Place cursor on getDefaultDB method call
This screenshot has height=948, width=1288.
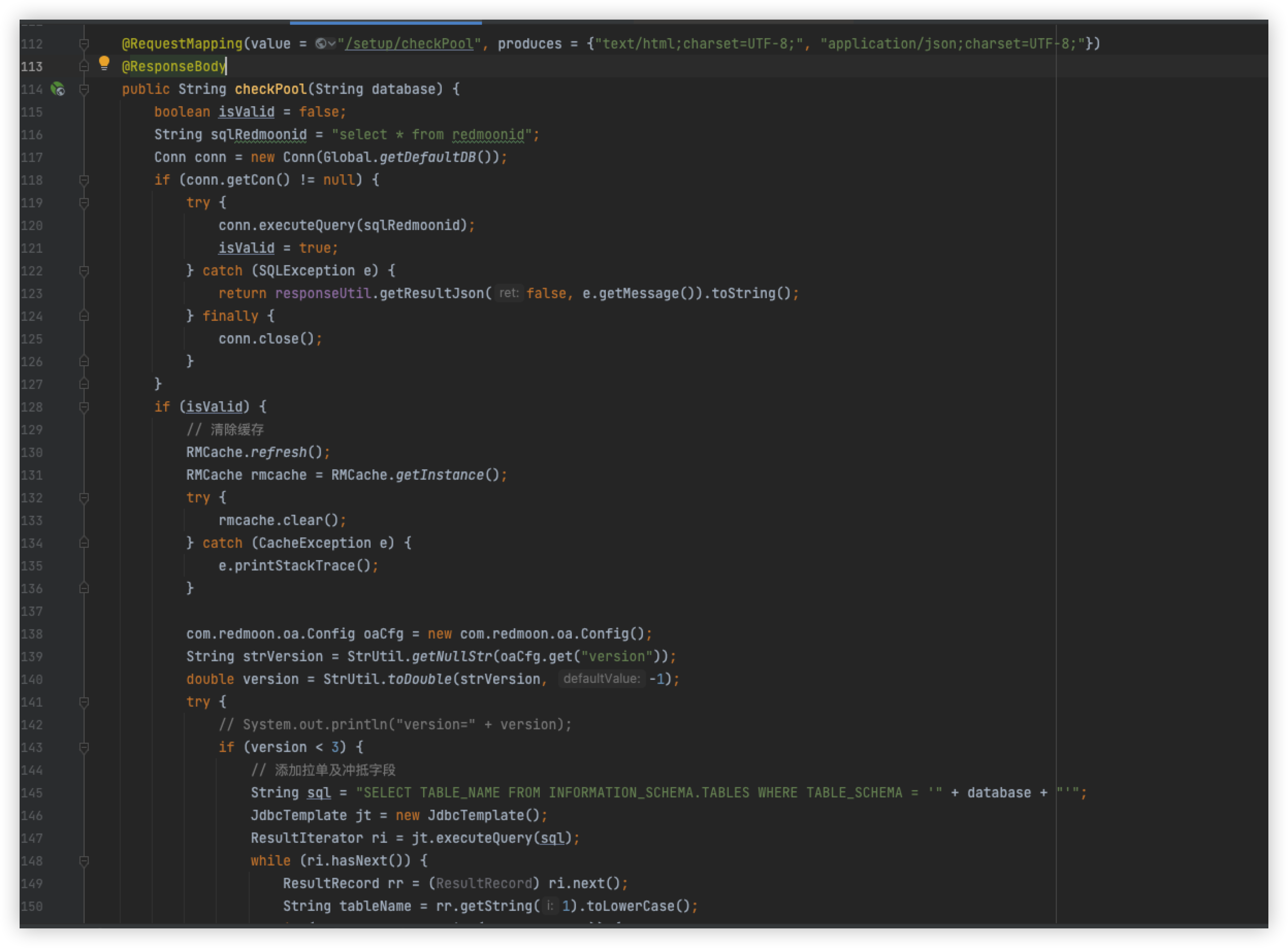428,157
